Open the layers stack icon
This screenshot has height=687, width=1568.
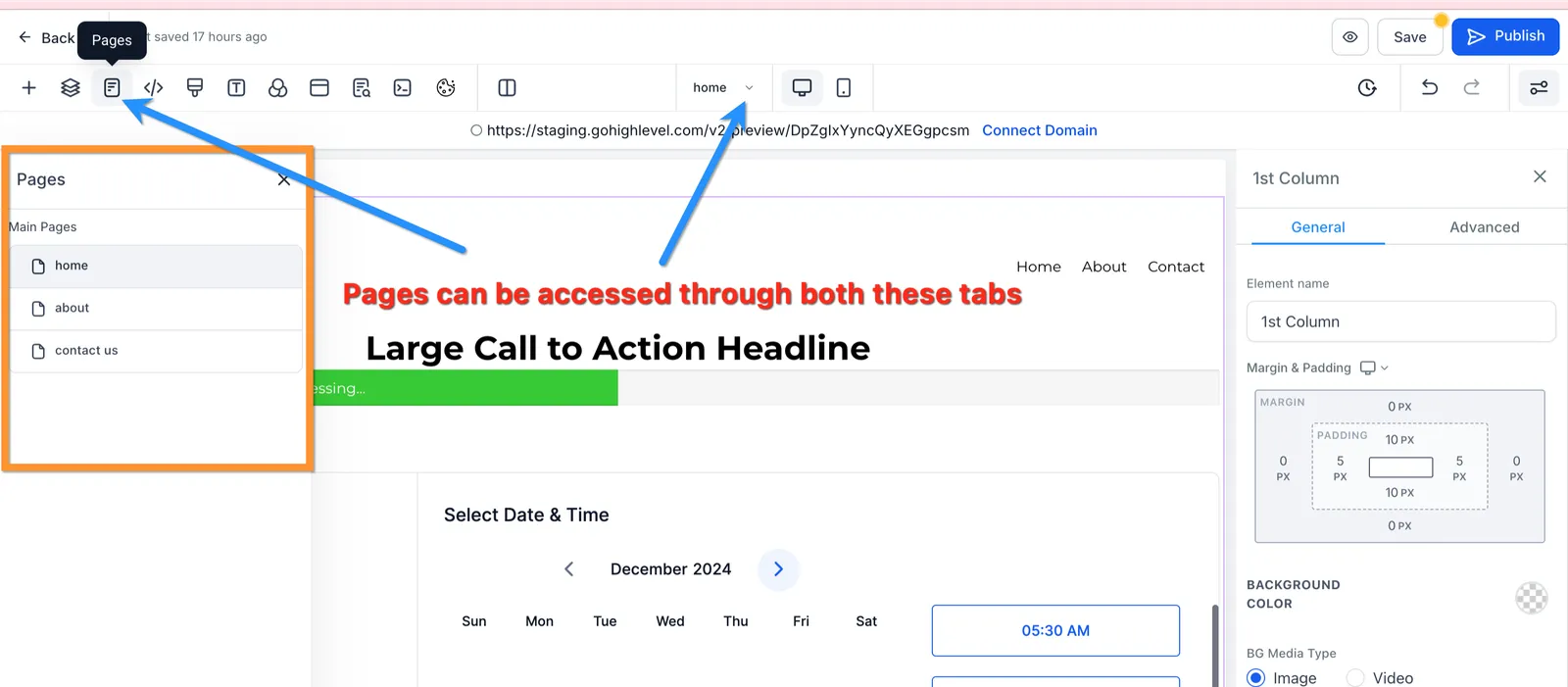coord(71,88)
